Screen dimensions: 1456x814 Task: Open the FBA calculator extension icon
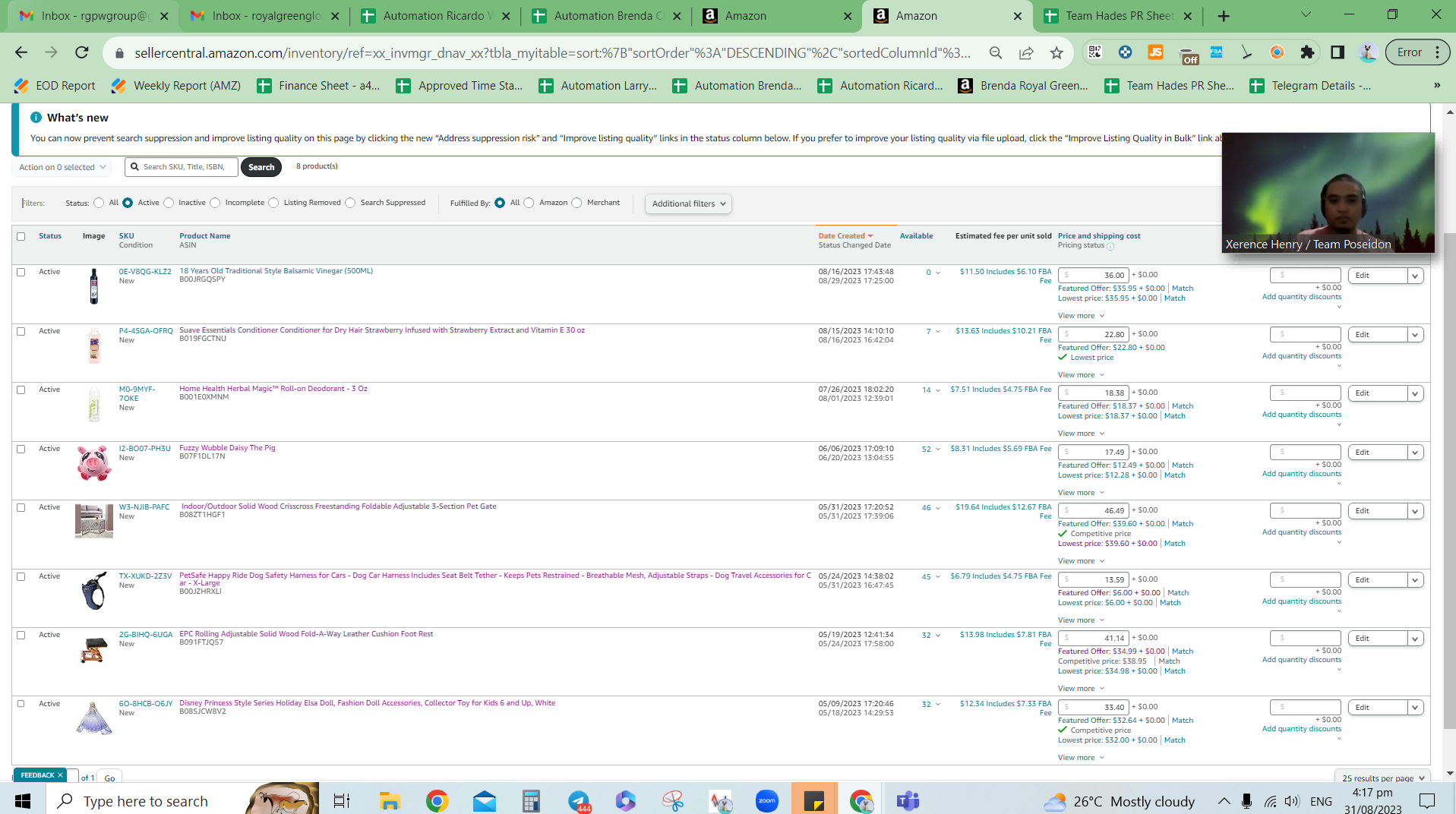tap(1216, 52)
